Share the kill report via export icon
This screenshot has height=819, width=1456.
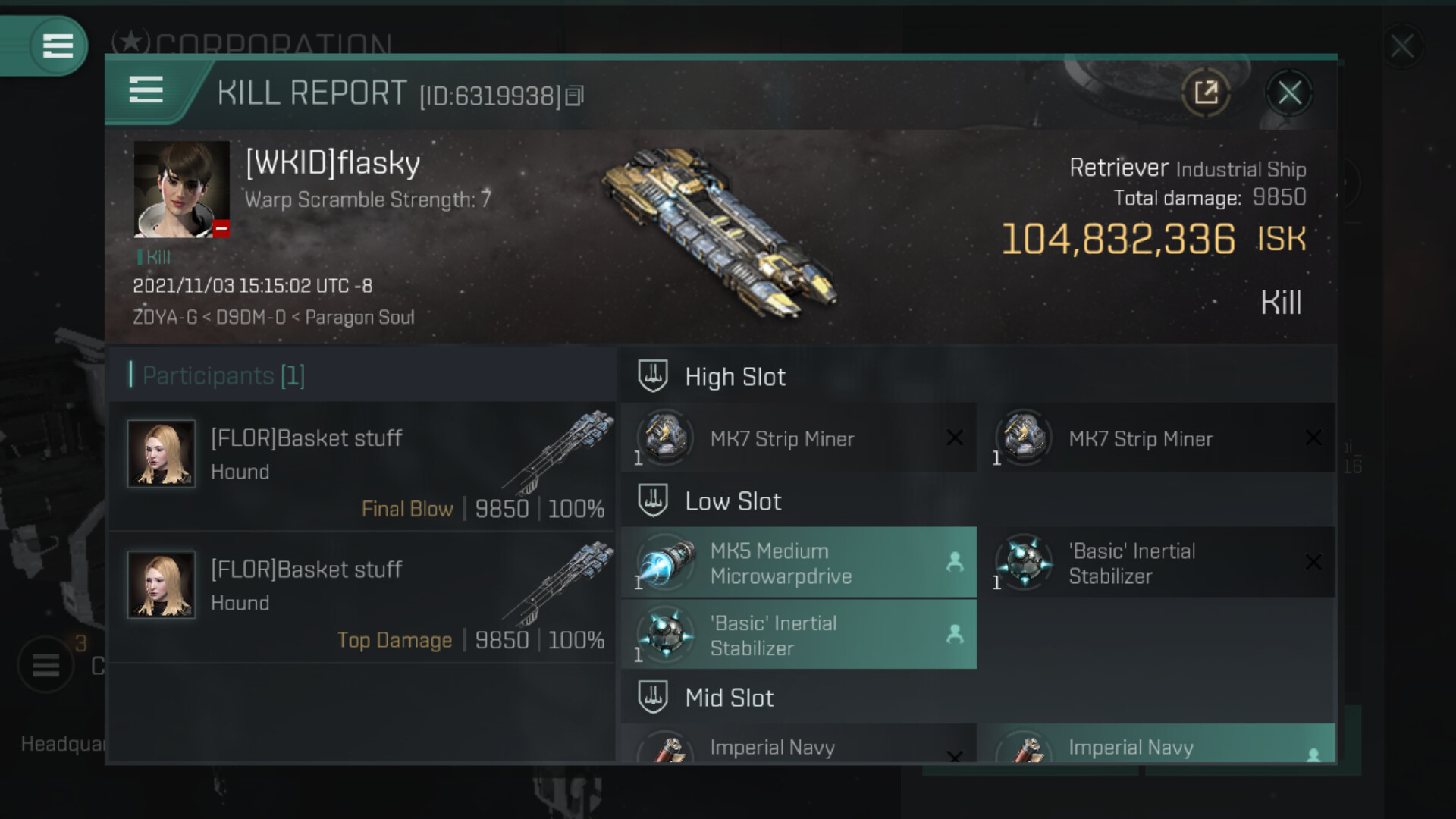point(1206,93)
